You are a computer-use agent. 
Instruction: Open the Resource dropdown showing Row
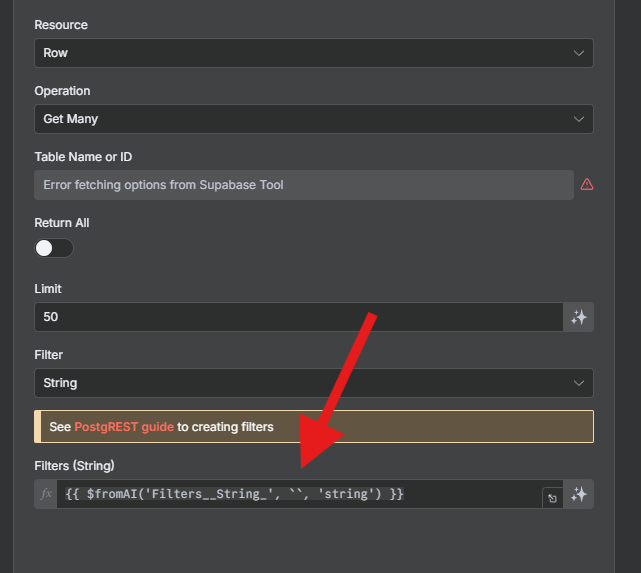[314, 53]
